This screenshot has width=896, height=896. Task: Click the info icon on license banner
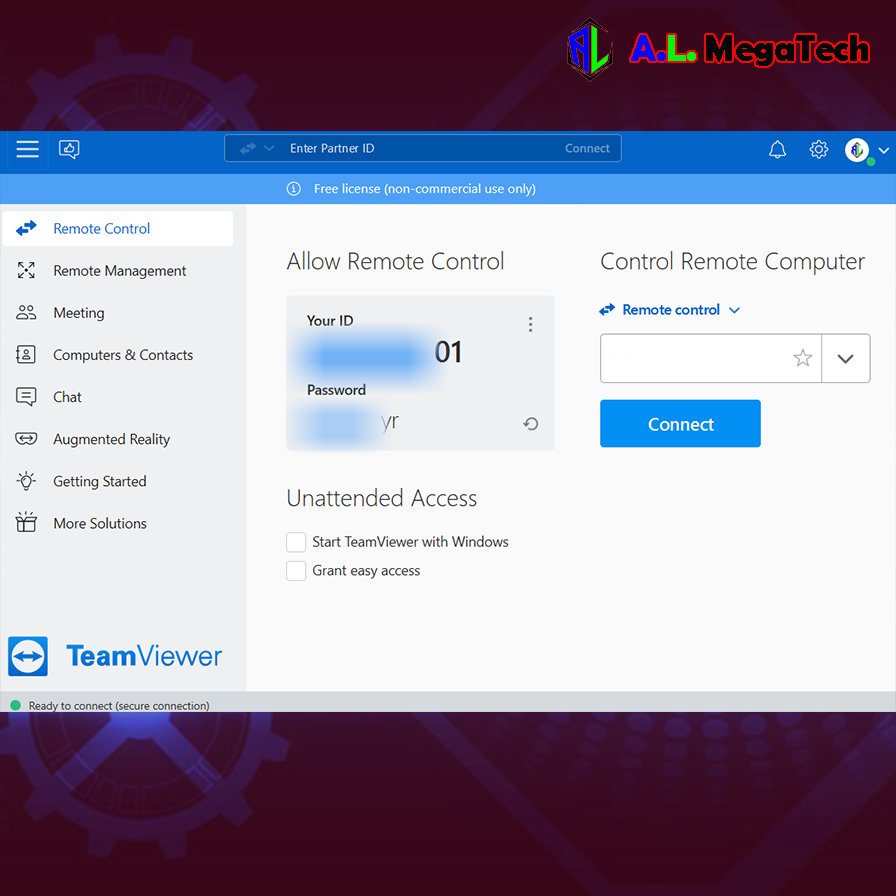(294, 188)
